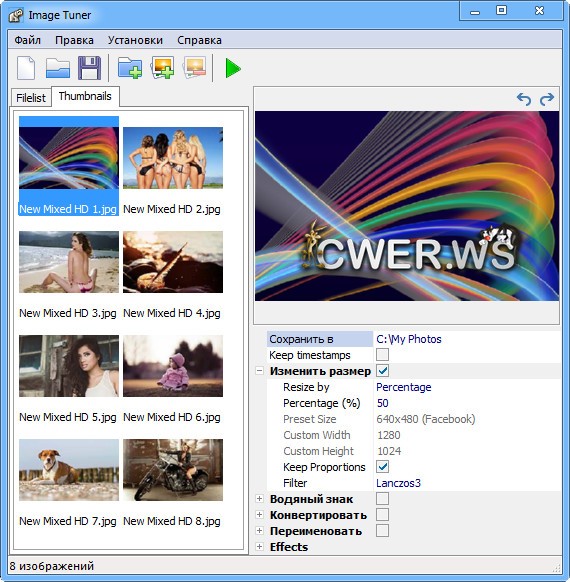Screen dimensions: 570x582
Task: Select thumbnail New Mixed HD 1.jpg
Action: pos(69,166)
